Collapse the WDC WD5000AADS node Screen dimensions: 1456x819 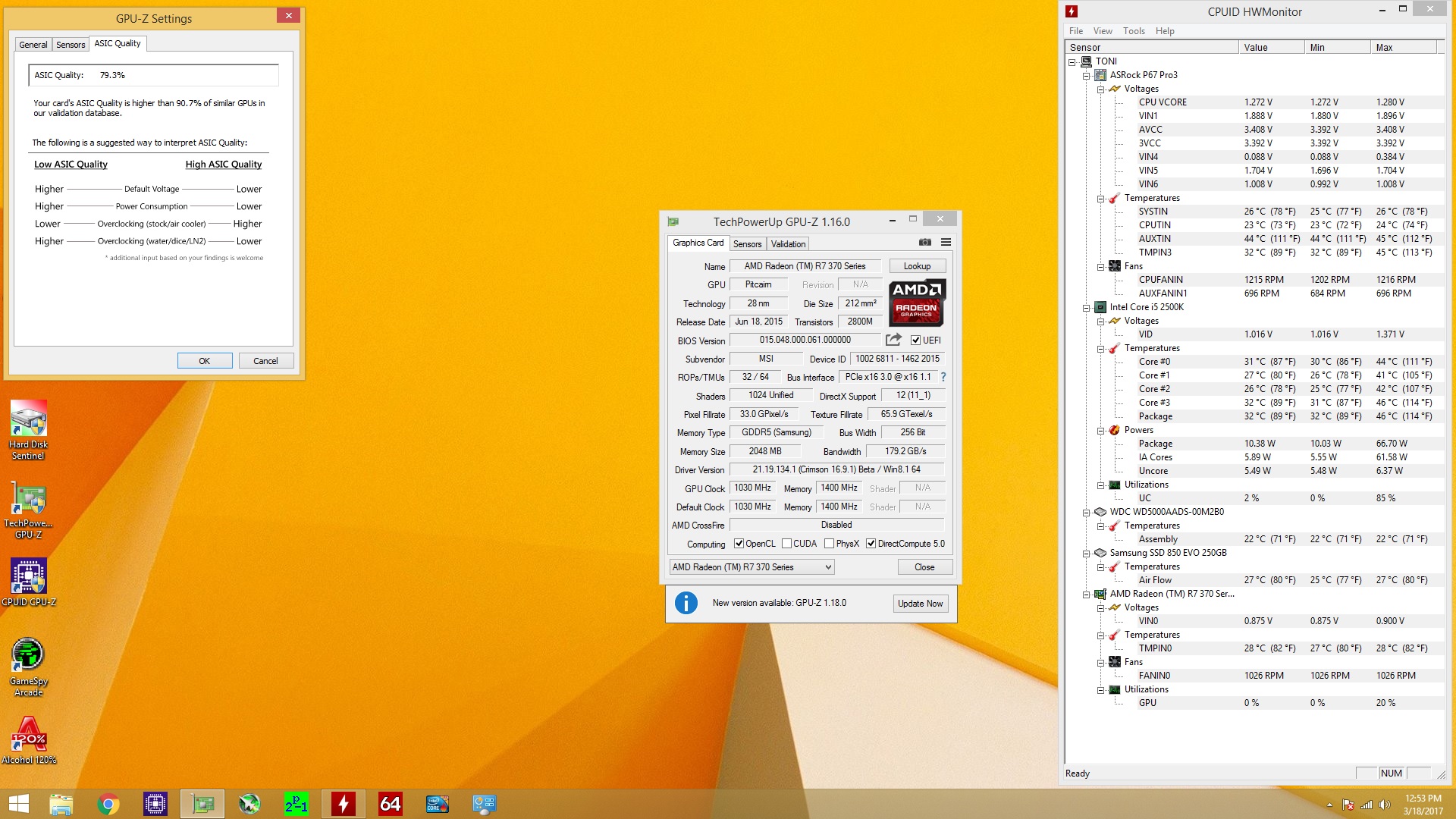click(1086, 513)
